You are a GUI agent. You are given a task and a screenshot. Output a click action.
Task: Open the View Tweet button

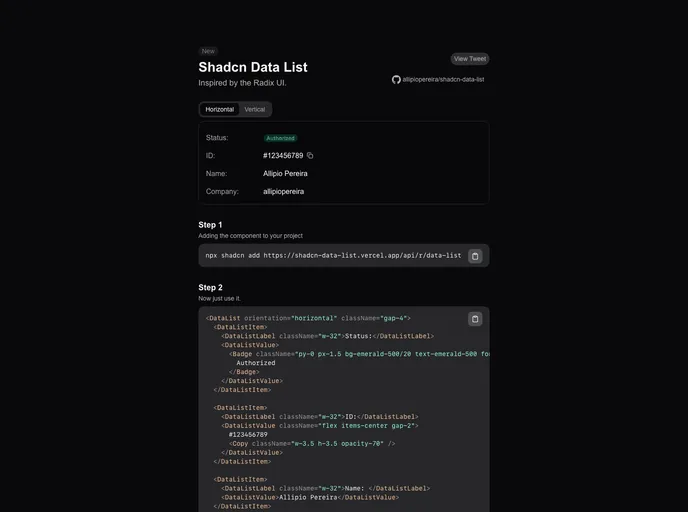coord(470,59)
